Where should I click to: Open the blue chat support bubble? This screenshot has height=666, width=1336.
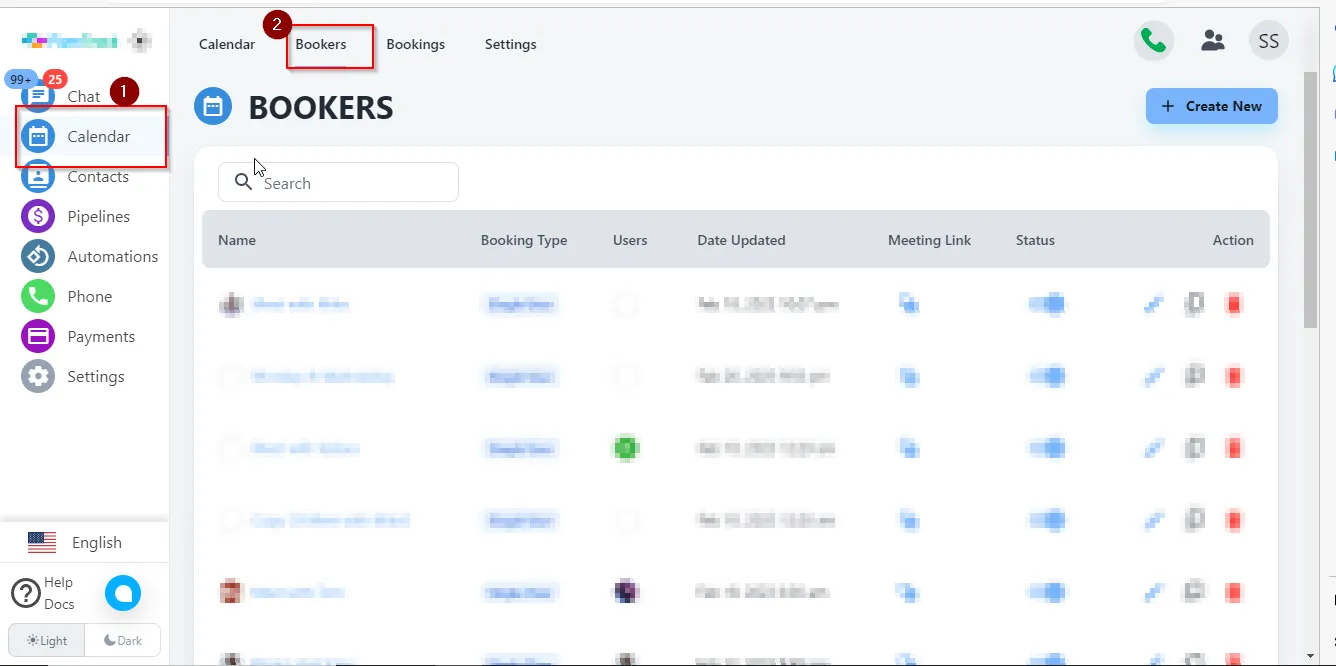(123, 593)
